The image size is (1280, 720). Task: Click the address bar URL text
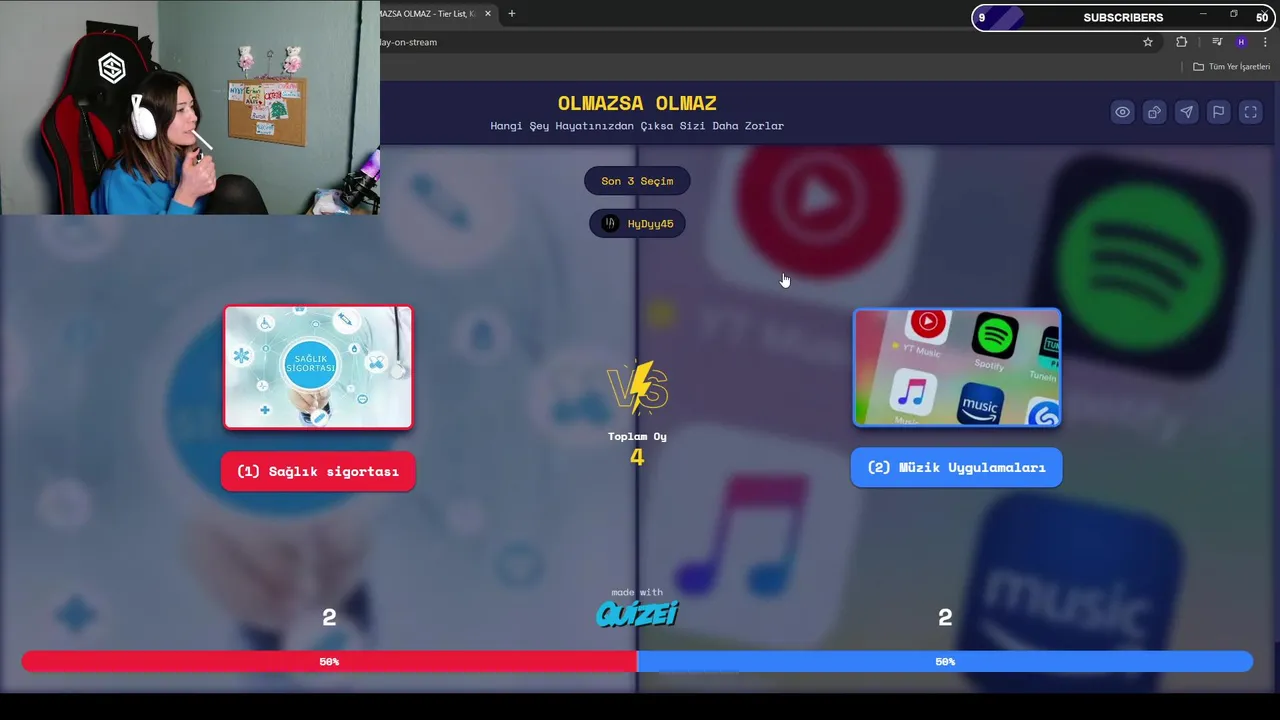[408, 42]
